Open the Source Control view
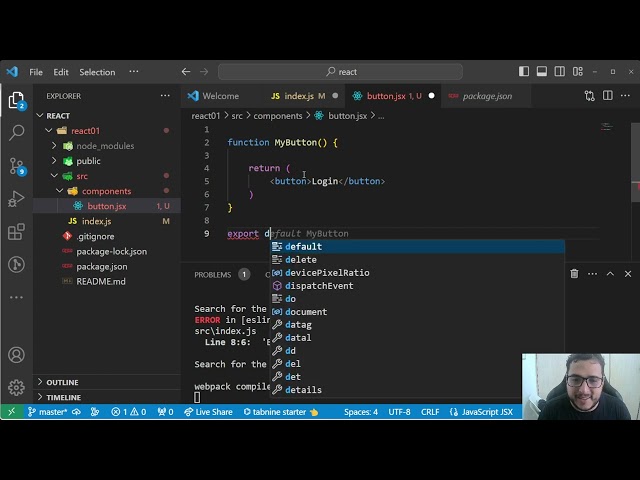640x480 pixels. pos(17,166)
